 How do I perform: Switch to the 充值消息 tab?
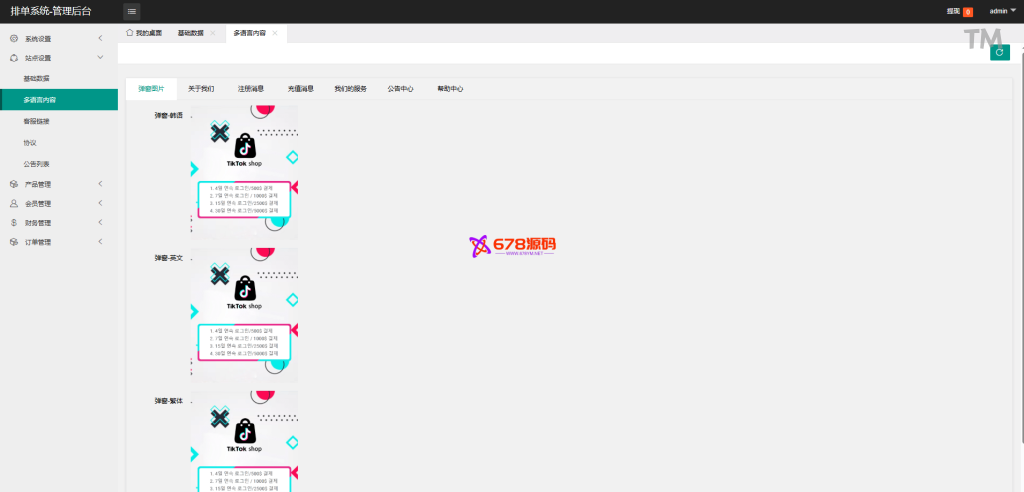(300, 88)
